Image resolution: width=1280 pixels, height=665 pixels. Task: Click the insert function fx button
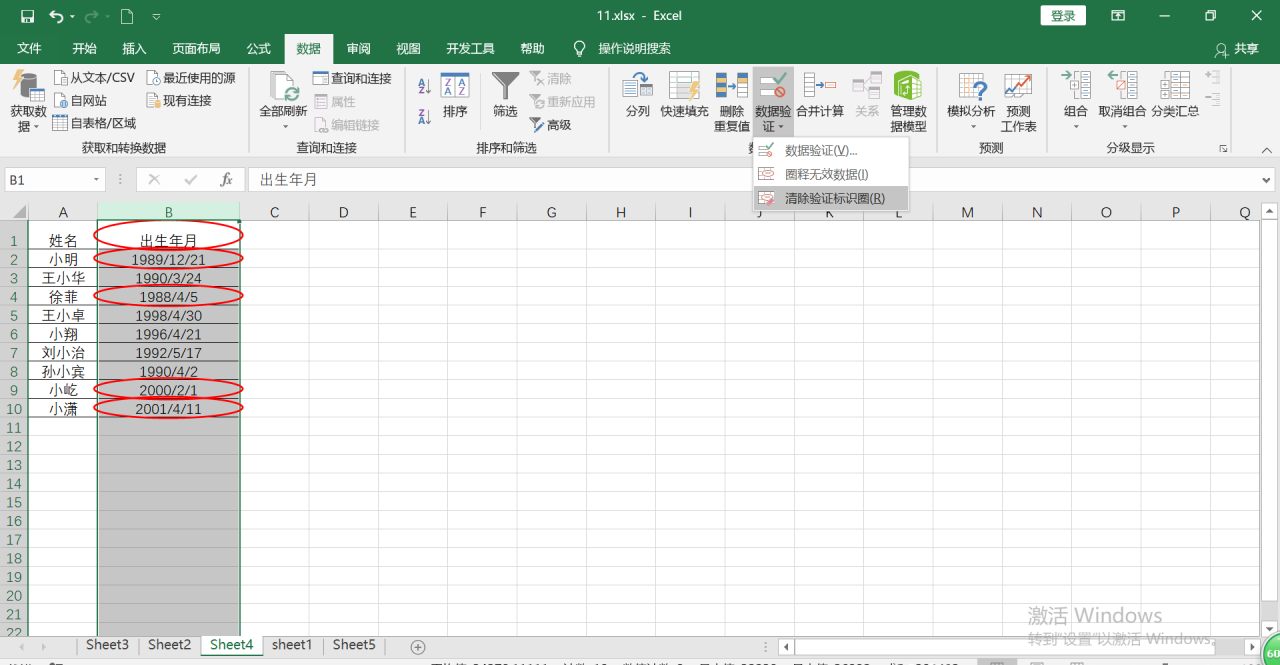[x=227, y=180]
